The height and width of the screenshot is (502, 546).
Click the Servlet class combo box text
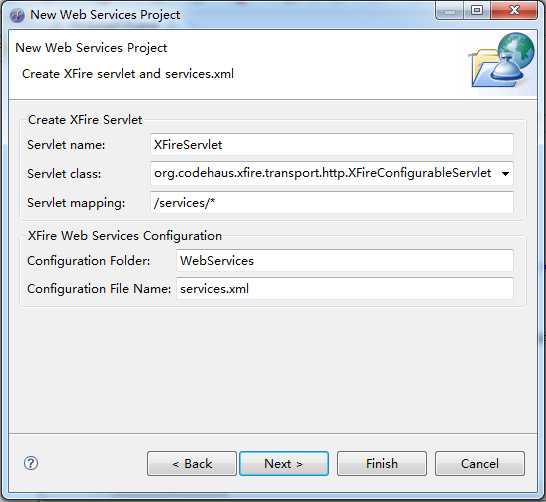click(x=322, y=173)
